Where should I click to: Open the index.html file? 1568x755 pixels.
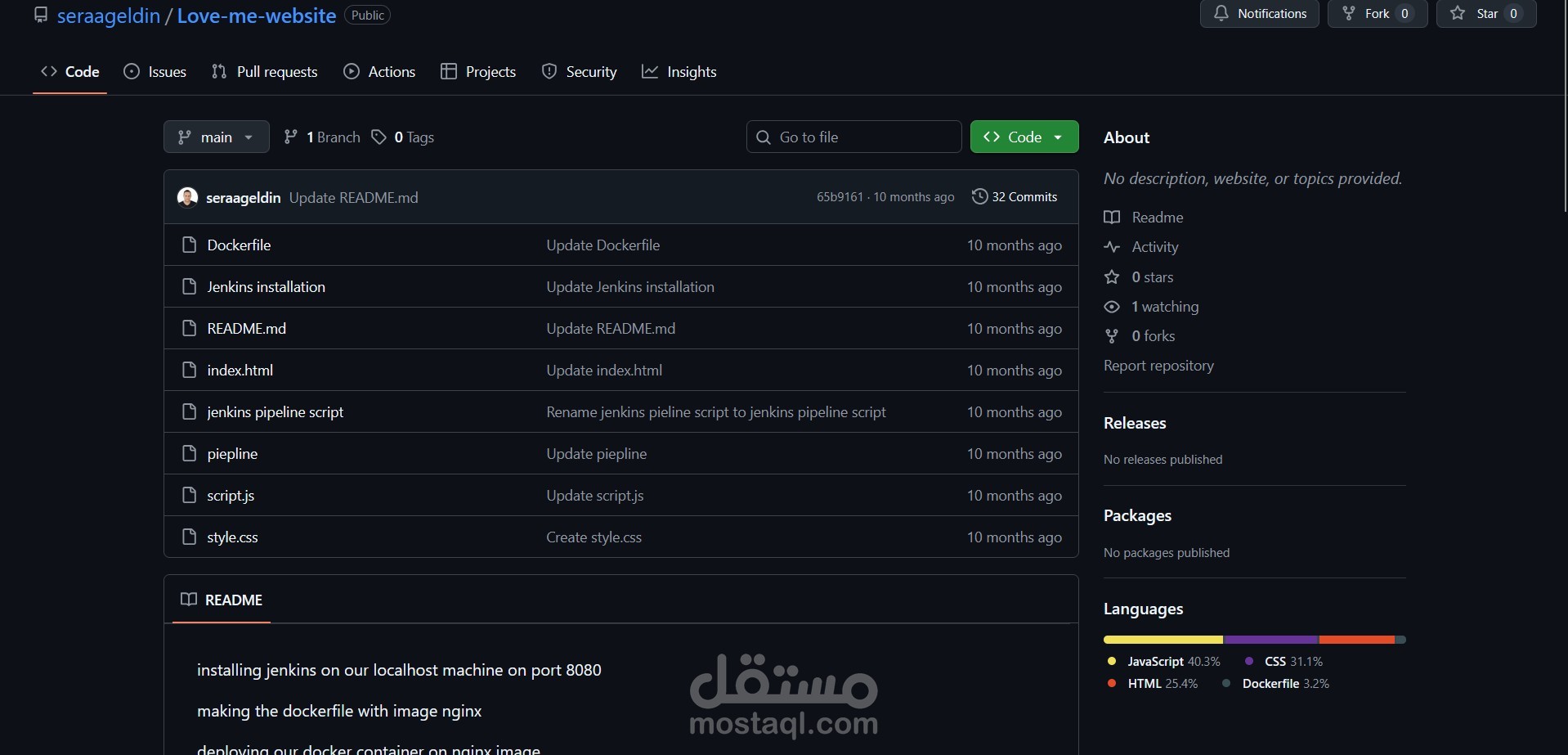(240, 370)
